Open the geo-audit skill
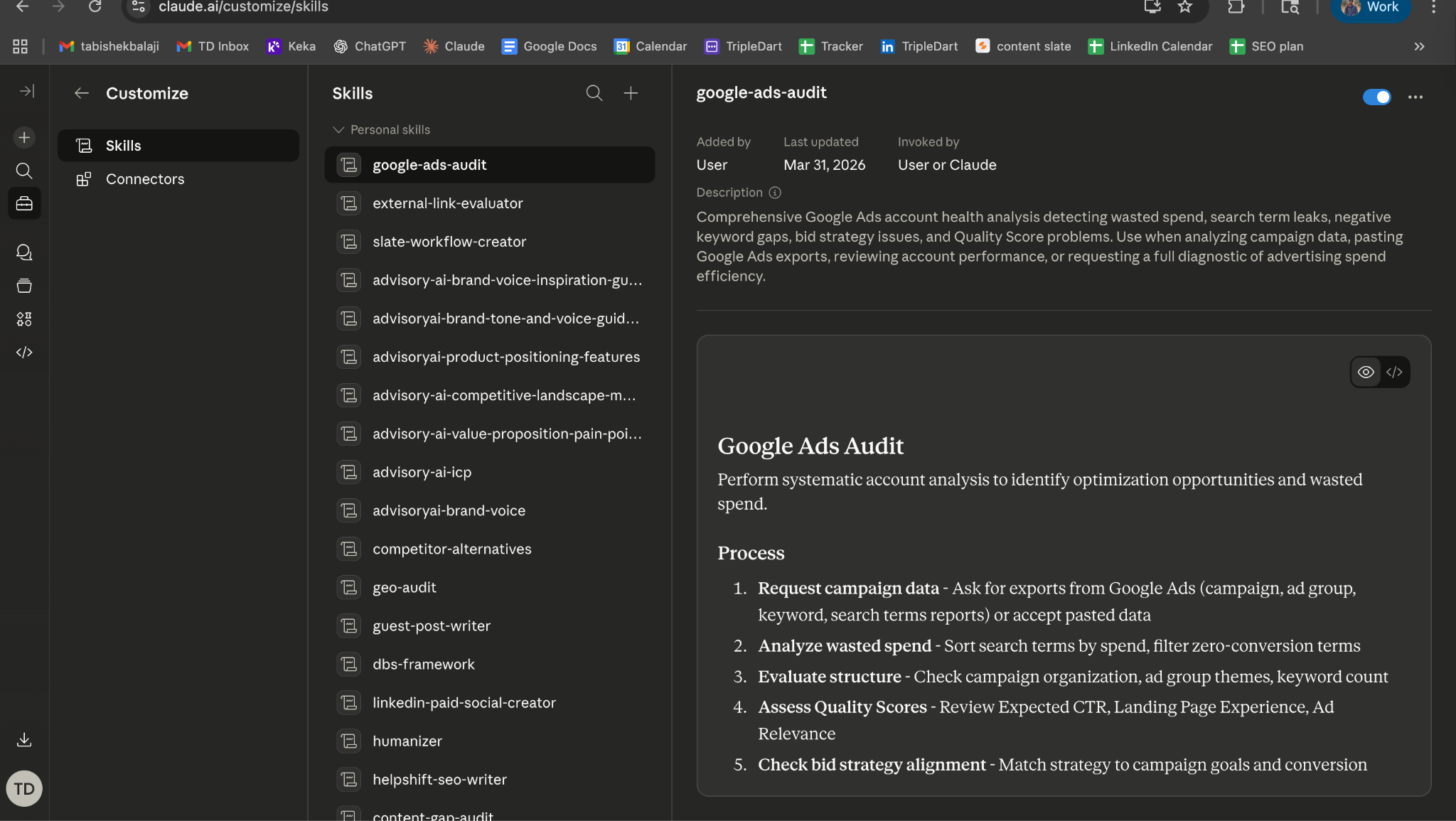The width and height of the screenshot is (1456, 821). (404, 587)
